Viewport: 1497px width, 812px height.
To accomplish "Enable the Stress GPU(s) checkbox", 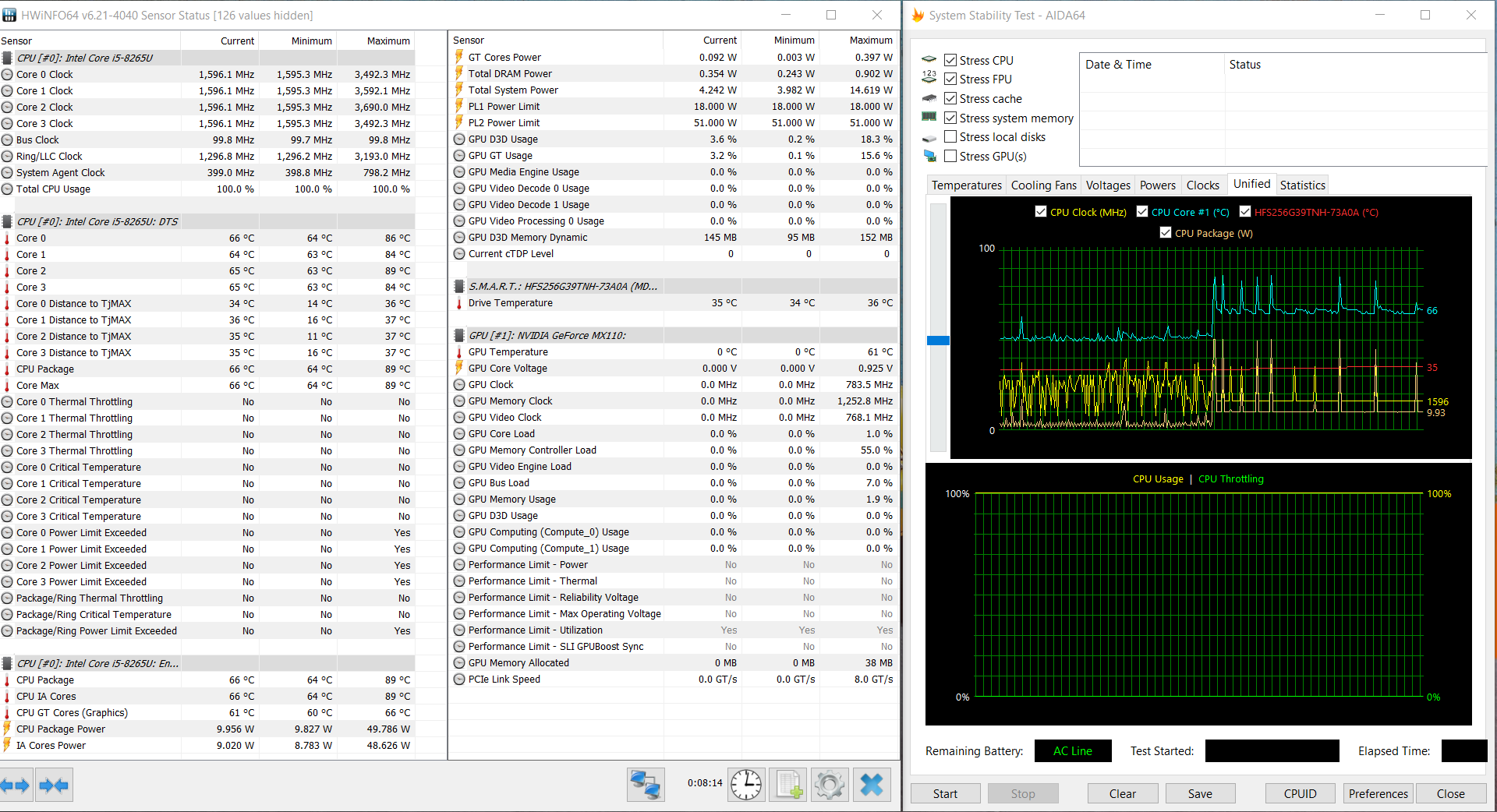I will pos(950,156).
